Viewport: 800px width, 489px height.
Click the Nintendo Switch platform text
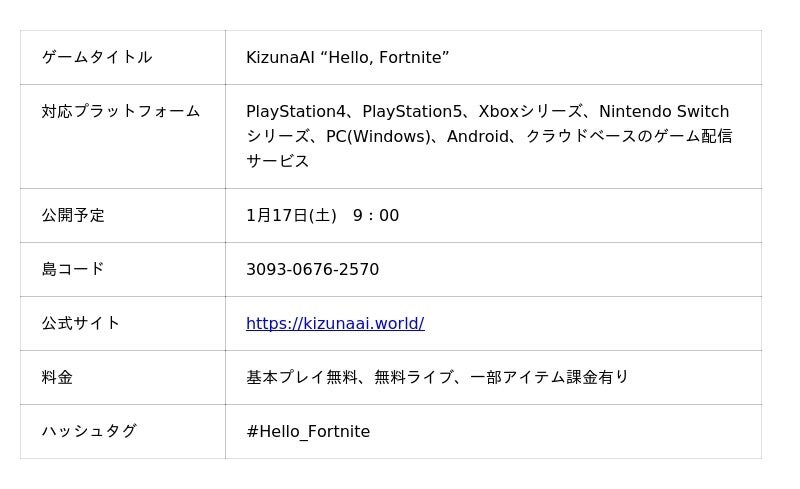664,111
